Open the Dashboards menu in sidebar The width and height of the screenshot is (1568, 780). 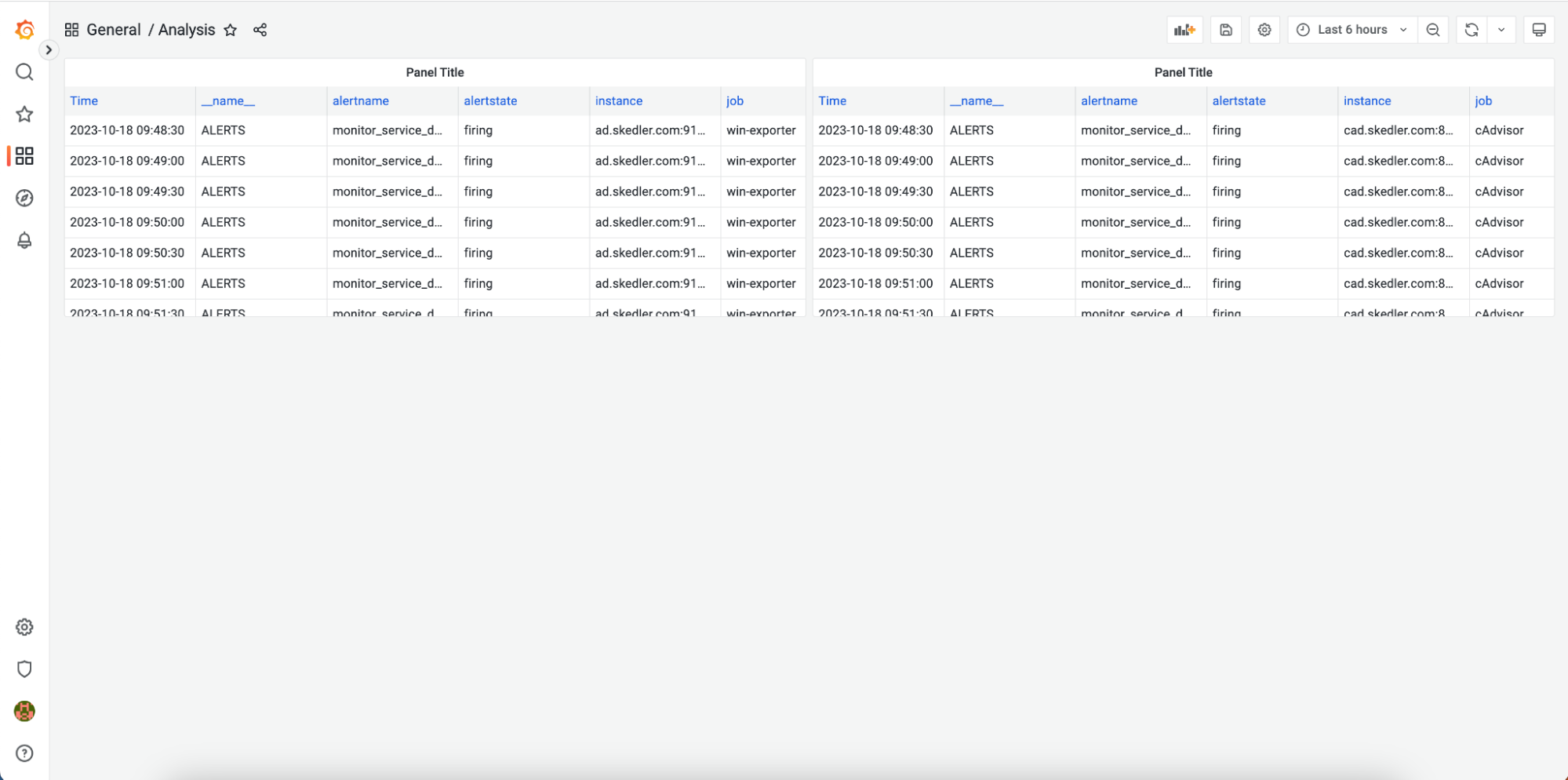[x=24, y=156]
